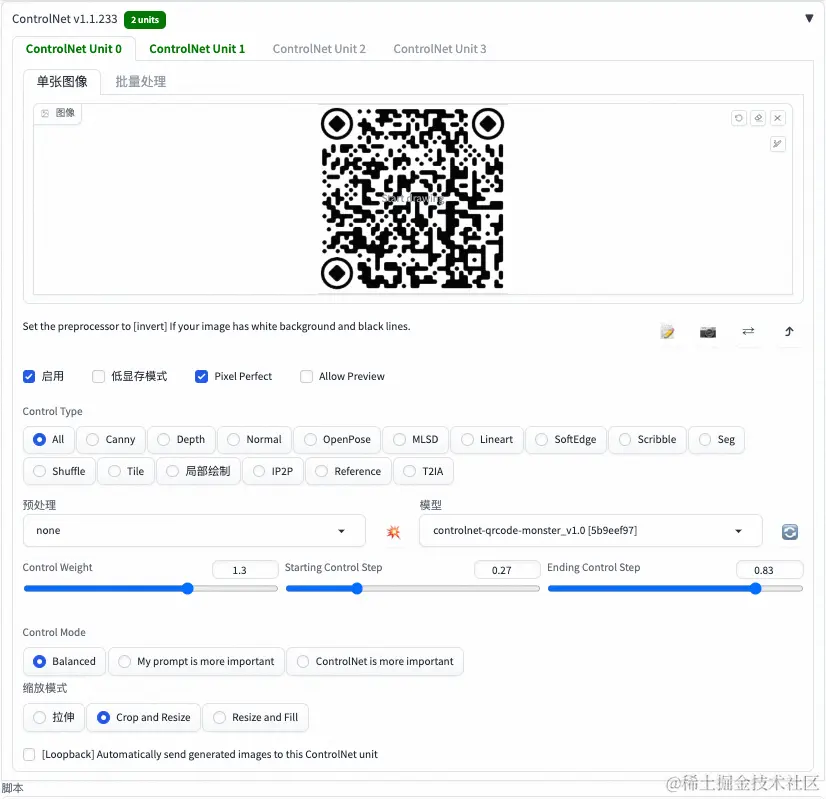The image size is (826, 799).
Task: Click the ControlNet v1.1.233 title
Action: 65,19
